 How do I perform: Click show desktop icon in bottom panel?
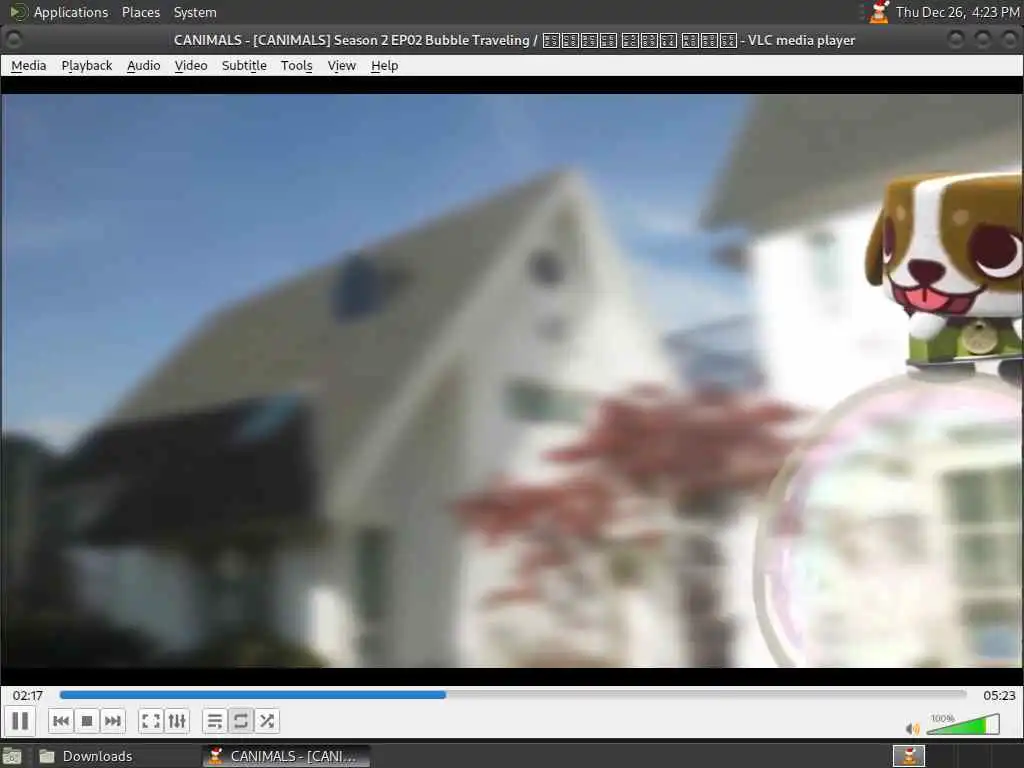point(12,756)
